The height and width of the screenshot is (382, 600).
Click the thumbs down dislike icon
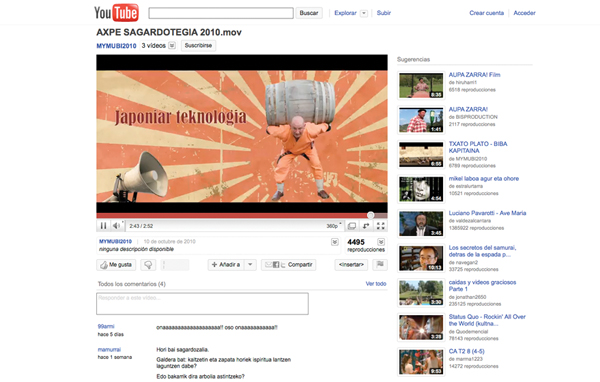point(148,265)
